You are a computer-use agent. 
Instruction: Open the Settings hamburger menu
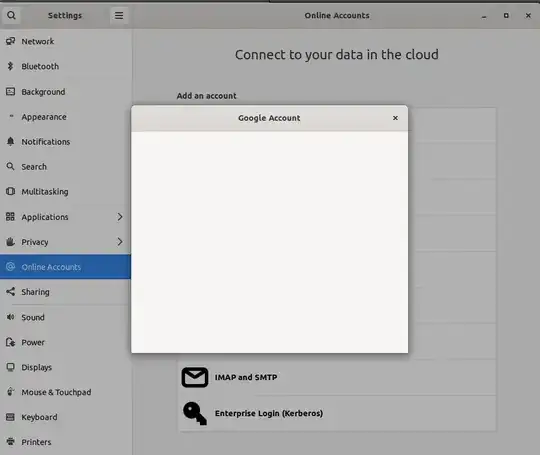(x=119, y=15)
